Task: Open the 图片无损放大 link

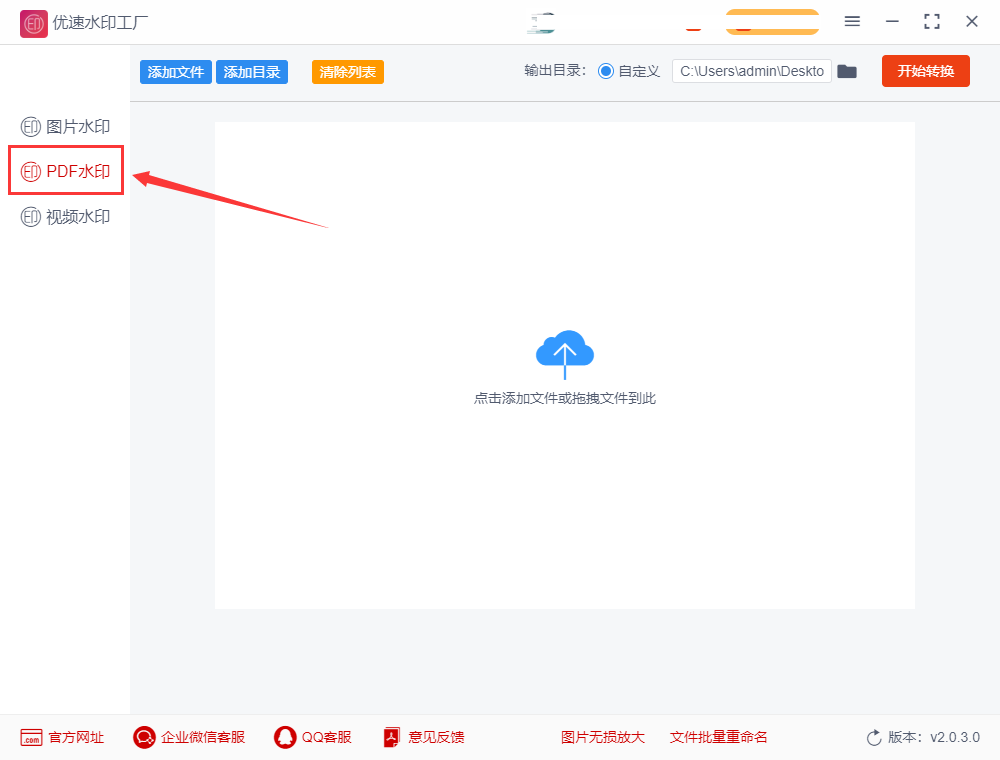Action: coord(603,738)
